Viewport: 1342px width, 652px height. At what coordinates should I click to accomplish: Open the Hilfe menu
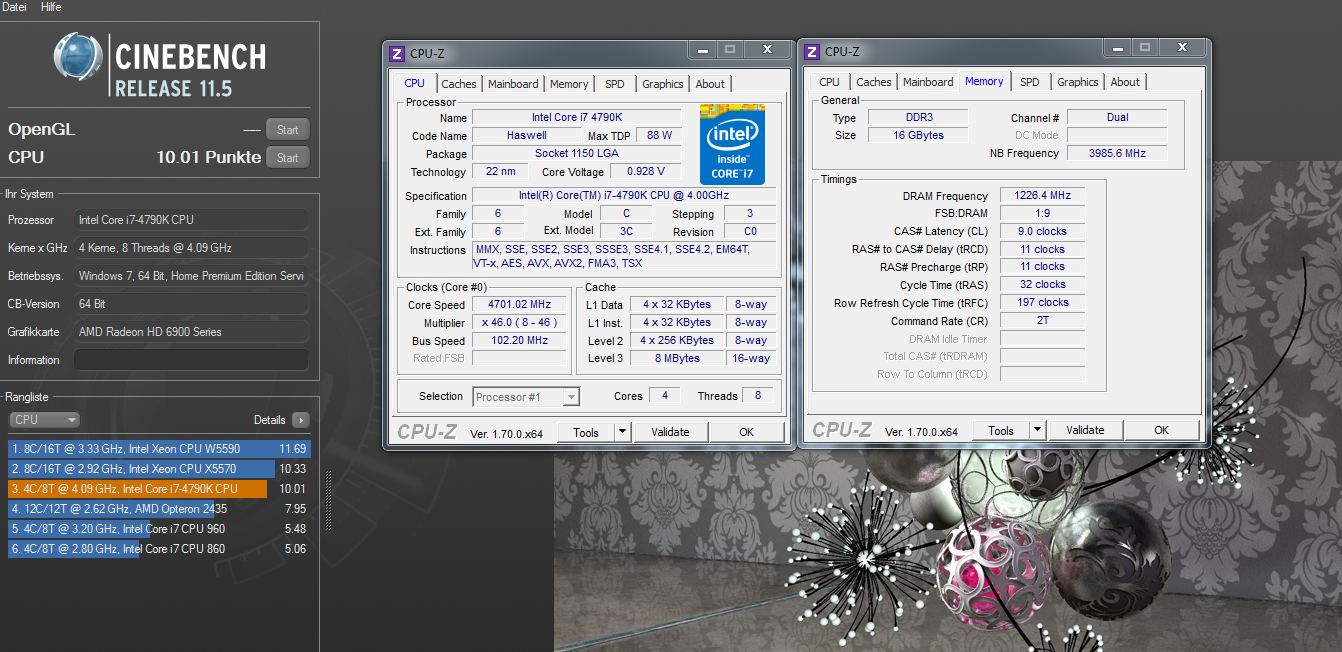pyautogui.click(x=51, y=7)
